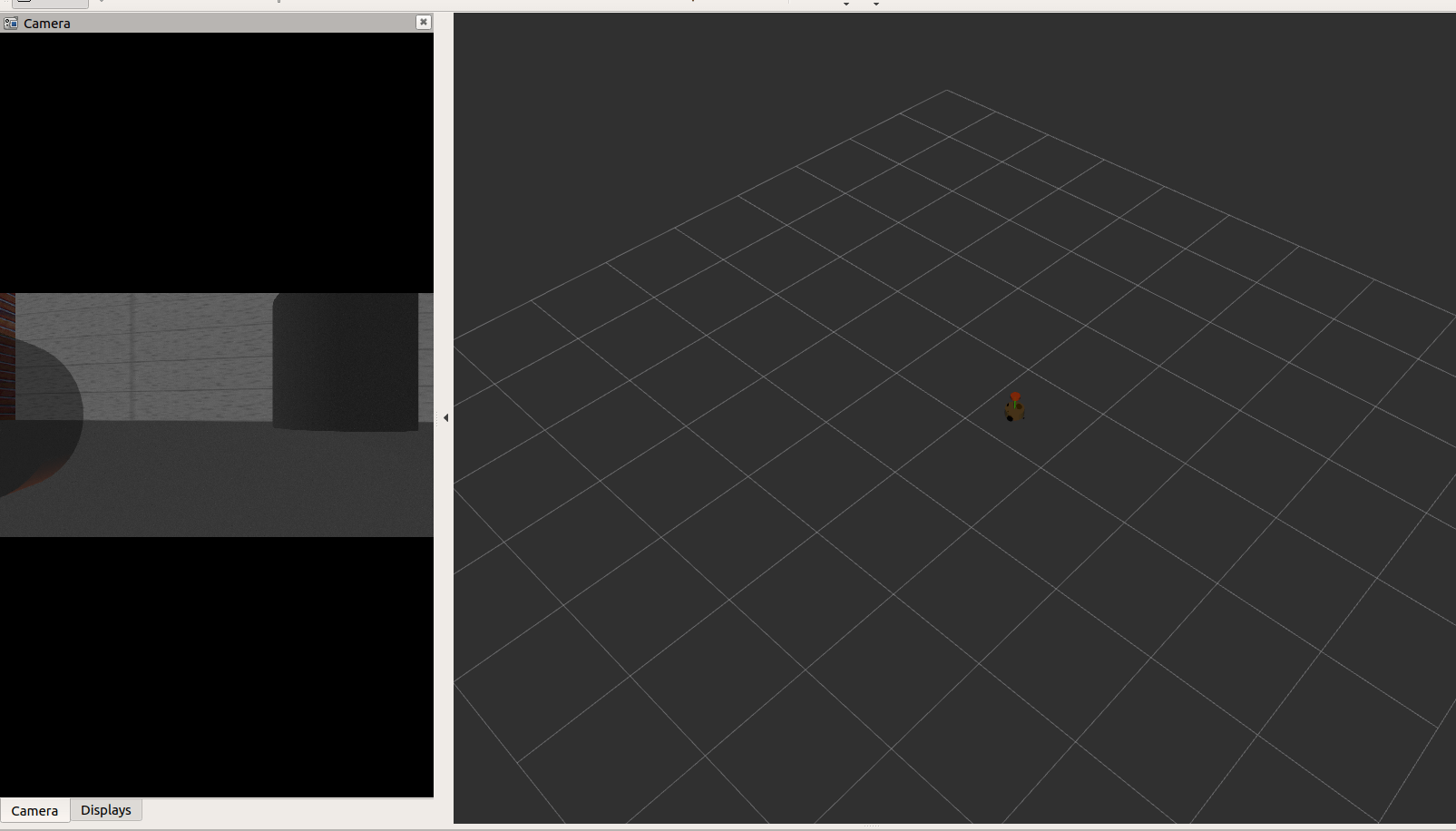This screenshot has width=1456, height=831.
Task: Click the Camera panel title icon
Action: 11,23
